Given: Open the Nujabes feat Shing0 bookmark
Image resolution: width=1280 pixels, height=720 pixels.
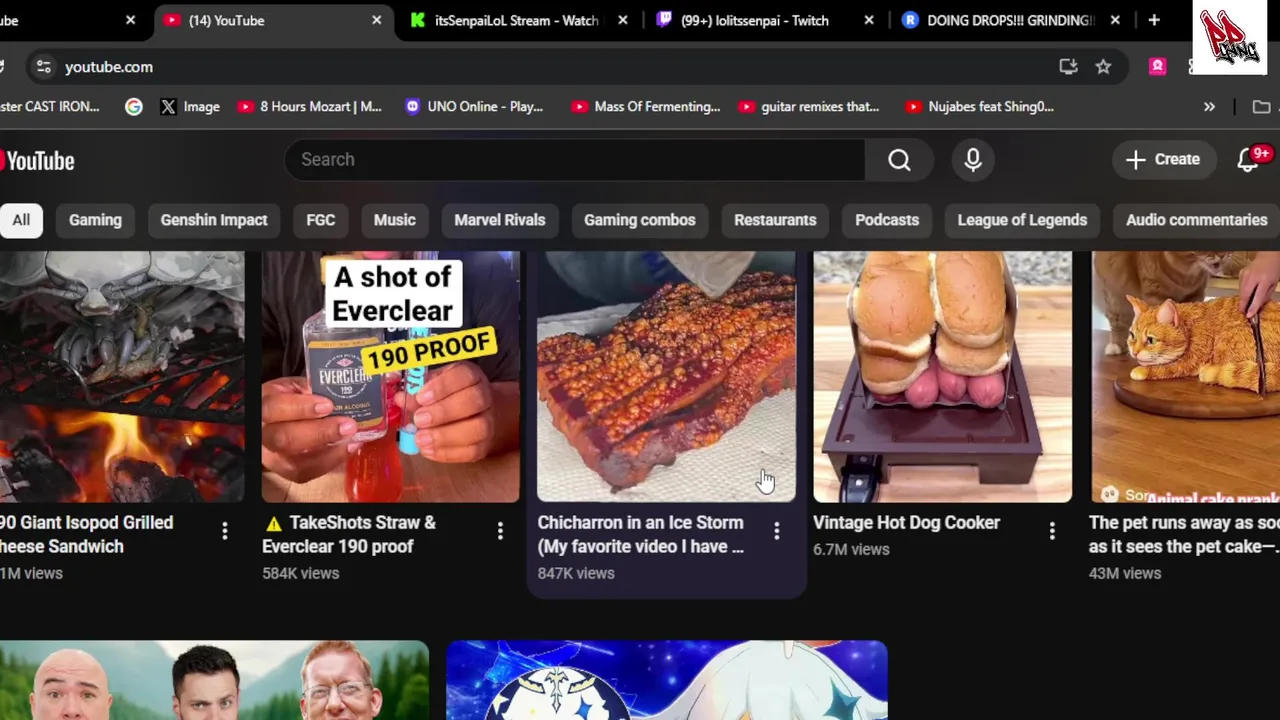Looking at the screenshot, I should tap(980, 106).
